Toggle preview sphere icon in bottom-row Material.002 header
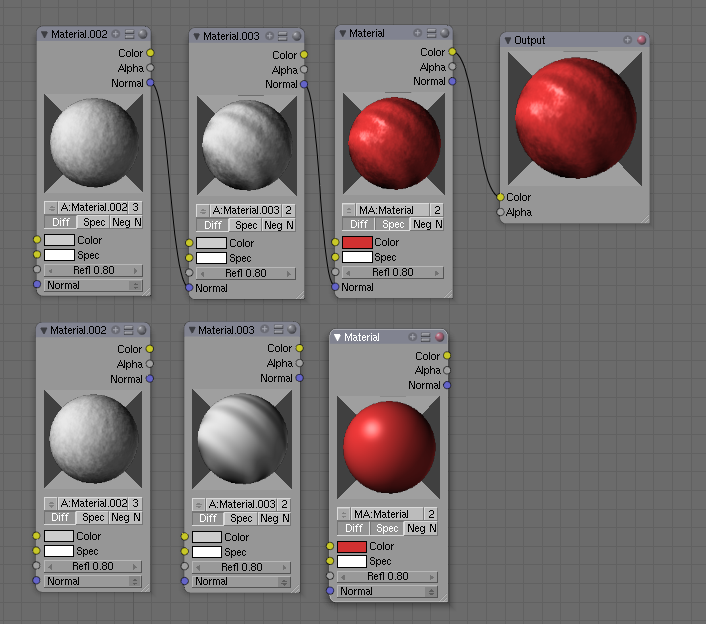 (142, 330)
